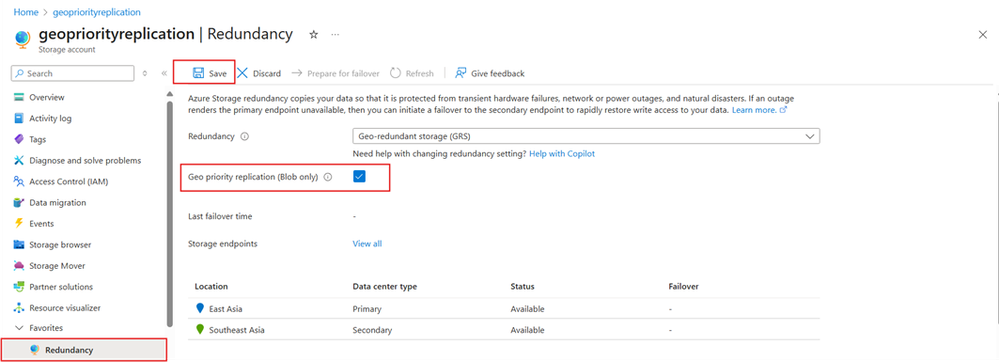Click the Give feedback person icon

pos(461,73)
